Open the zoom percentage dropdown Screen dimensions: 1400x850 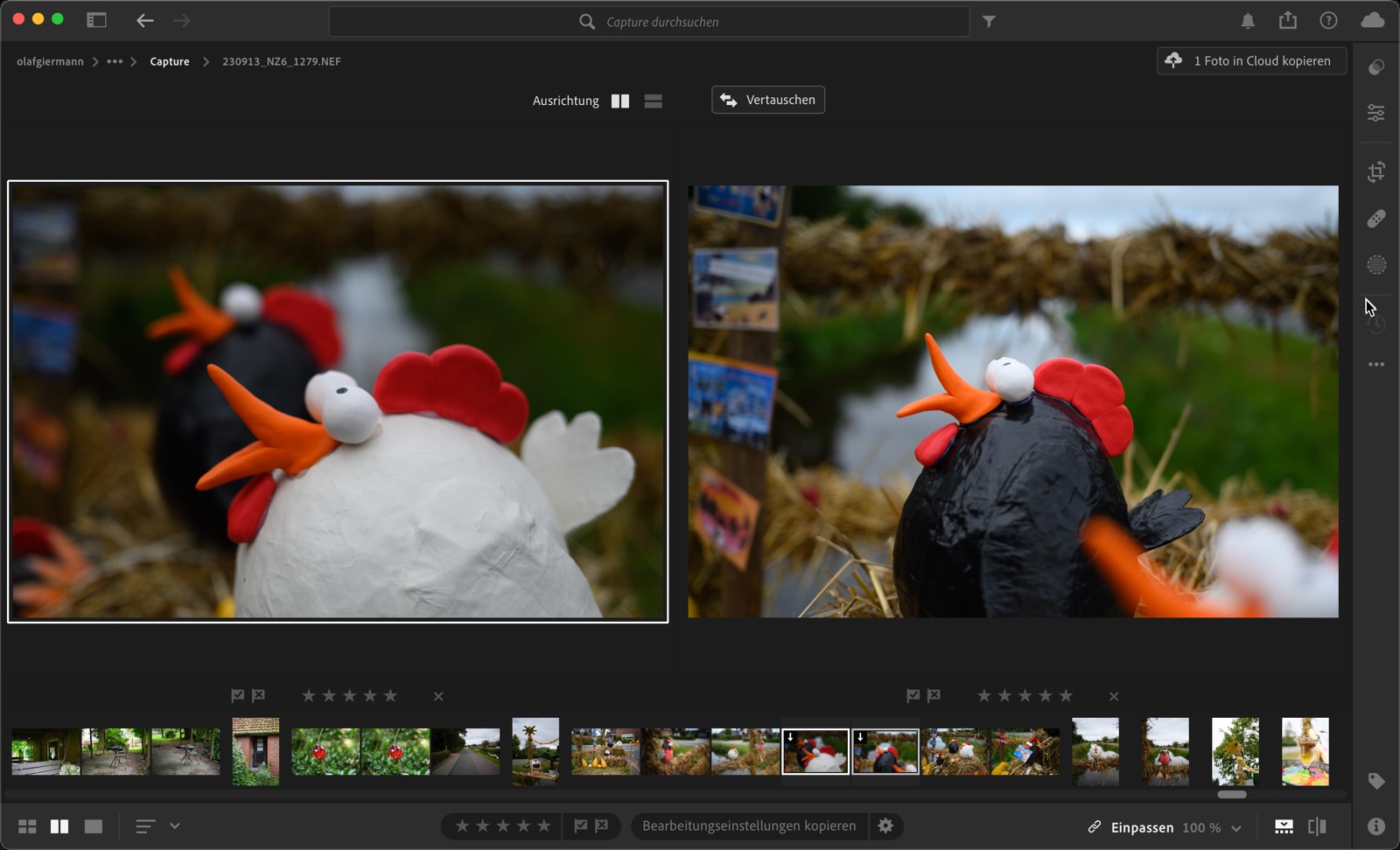click(x=1236, y=827)
